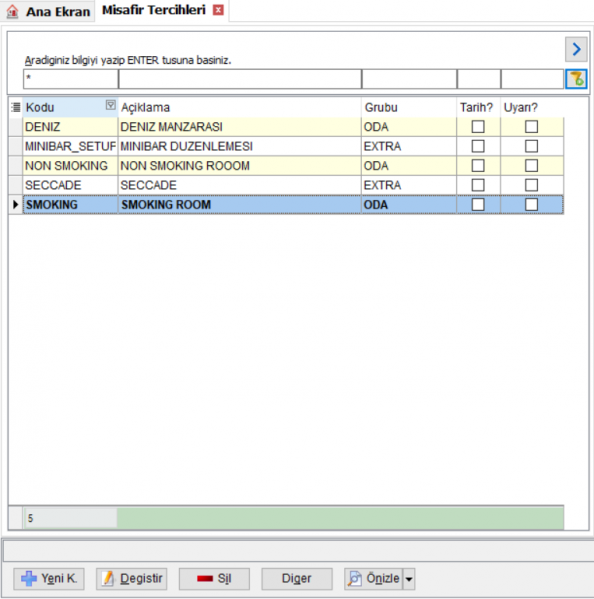Click Degistir button with pencil icon

pyautogui.click(x=131, y=578)
